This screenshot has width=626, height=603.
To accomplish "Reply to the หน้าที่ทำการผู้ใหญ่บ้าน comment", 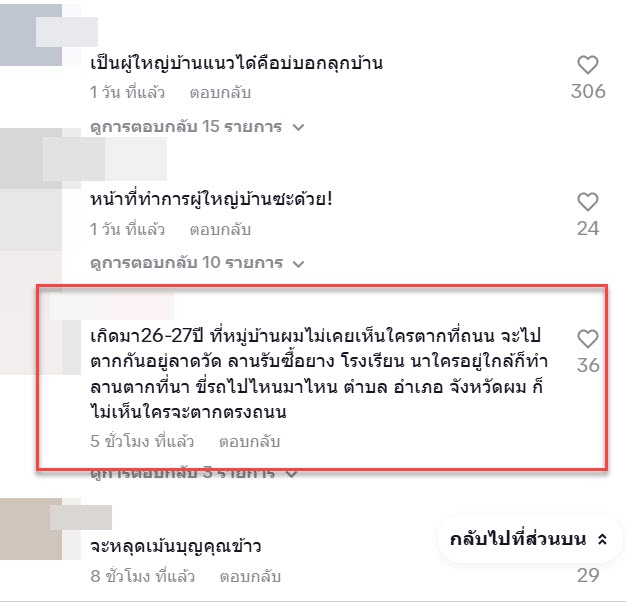I will (x=220, y=230).
